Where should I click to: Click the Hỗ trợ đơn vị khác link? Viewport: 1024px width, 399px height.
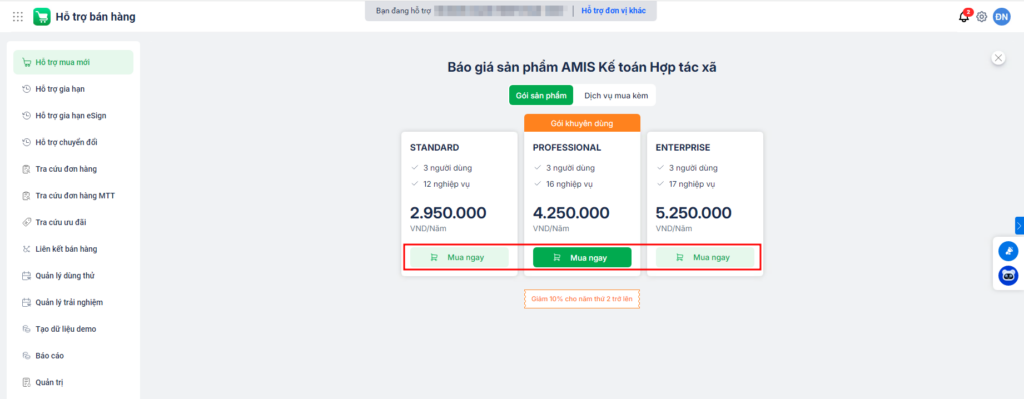(x=614, y=11)
